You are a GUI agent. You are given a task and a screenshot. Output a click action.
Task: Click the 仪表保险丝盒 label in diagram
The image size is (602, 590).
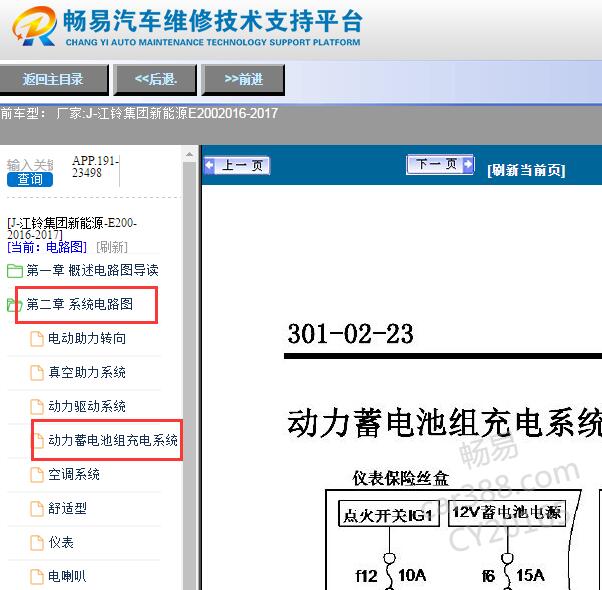(400, 478)
